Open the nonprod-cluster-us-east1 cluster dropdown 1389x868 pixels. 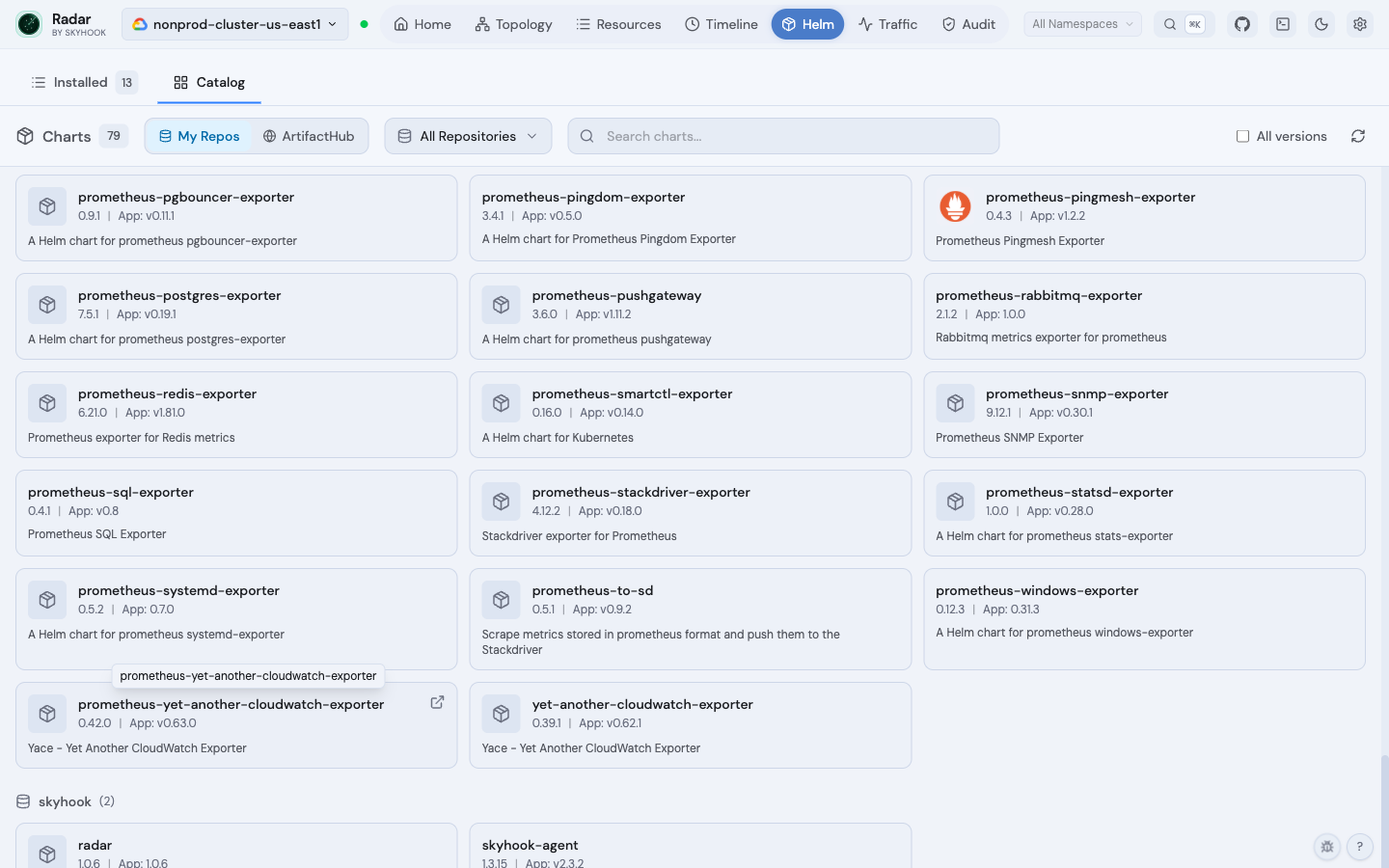(235, 24)
